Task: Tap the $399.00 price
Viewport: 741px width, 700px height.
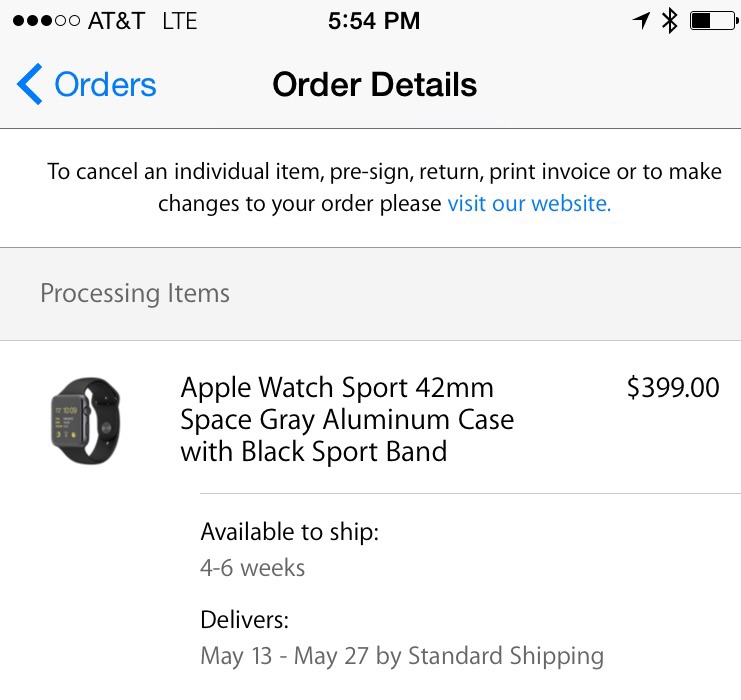Action: [673, 388]
